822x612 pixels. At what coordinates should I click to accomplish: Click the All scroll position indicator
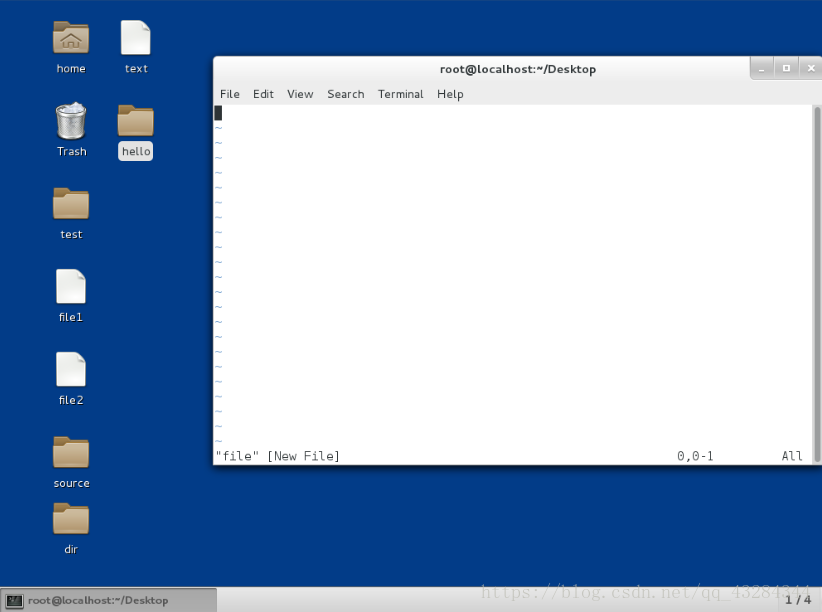pyautogui.click(x=792, y=456)
